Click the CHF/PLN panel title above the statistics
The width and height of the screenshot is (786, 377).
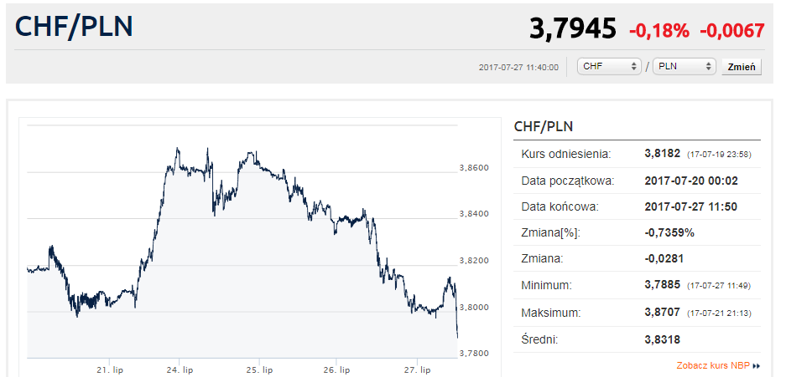coord(543,127)
